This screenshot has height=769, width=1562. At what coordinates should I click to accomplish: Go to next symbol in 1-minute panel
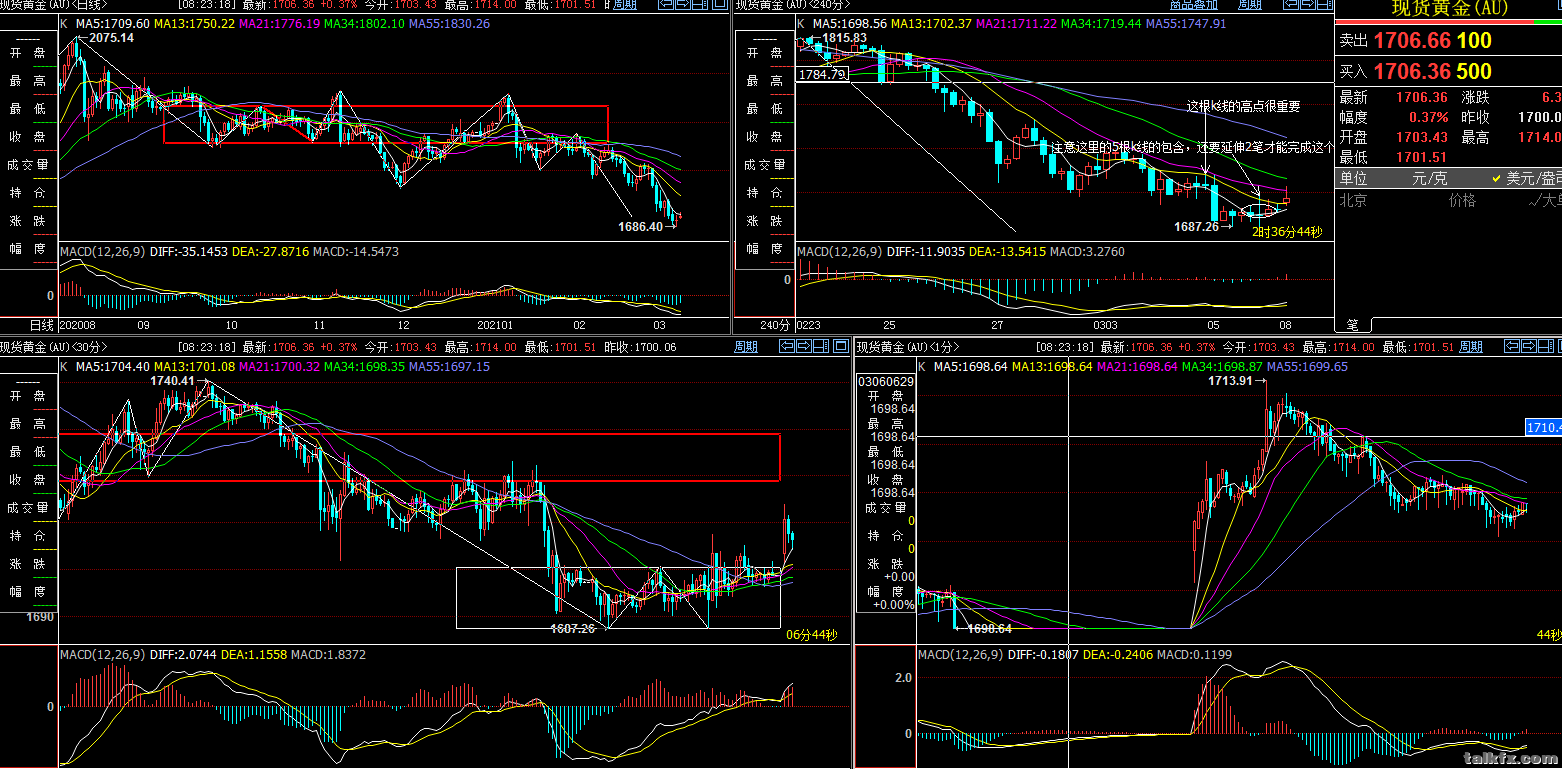pyautogui.click(x=1527, y=346)
